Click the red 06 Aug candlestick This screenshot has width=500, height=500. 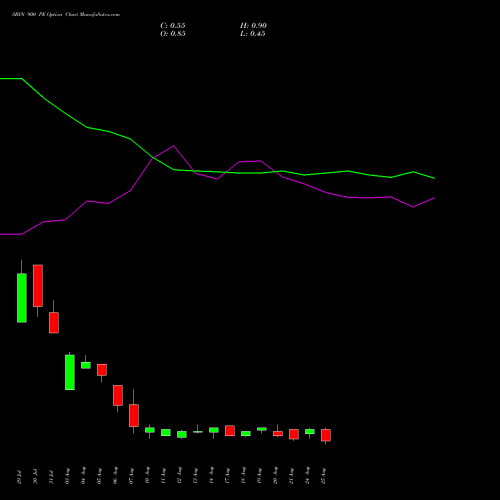pyautogui.click(x=118, y=395)
